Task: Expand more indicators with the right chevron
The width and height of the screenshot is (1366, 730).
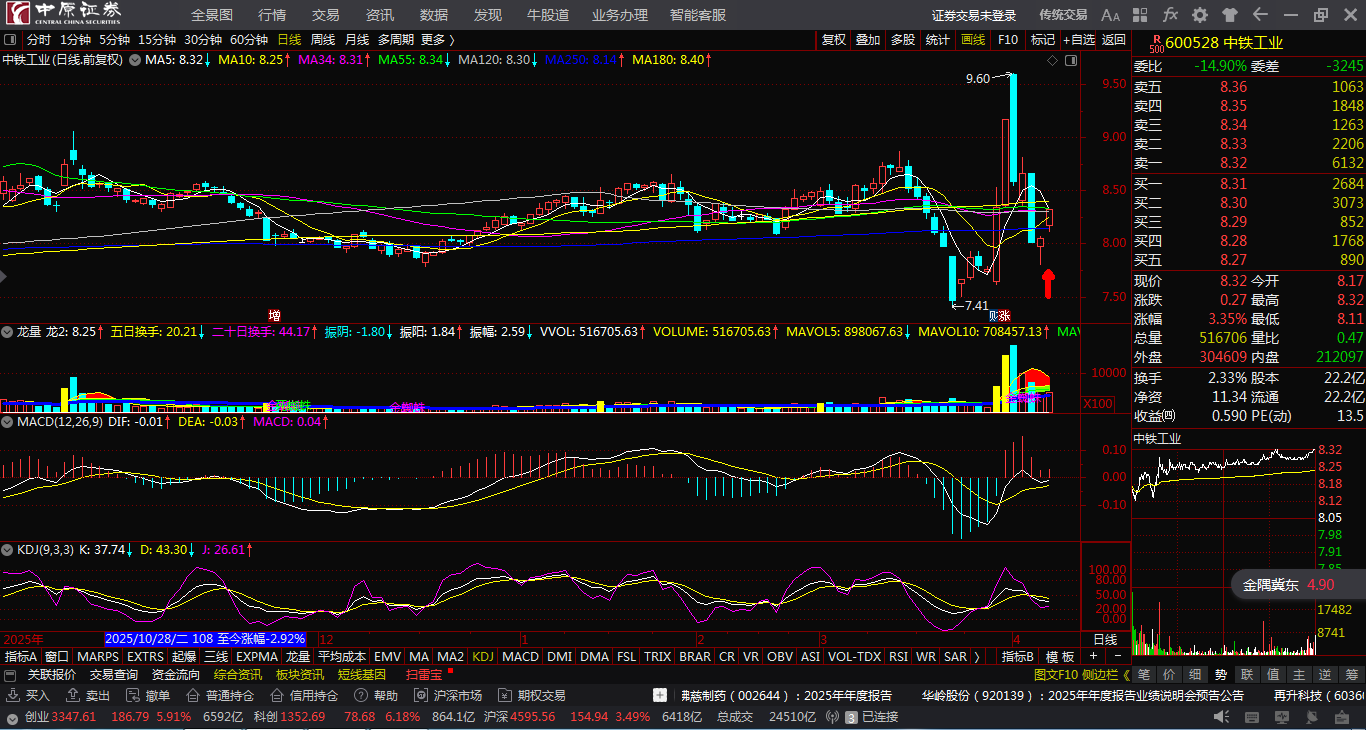Action: pyautogui.click(x=977, y=657)
